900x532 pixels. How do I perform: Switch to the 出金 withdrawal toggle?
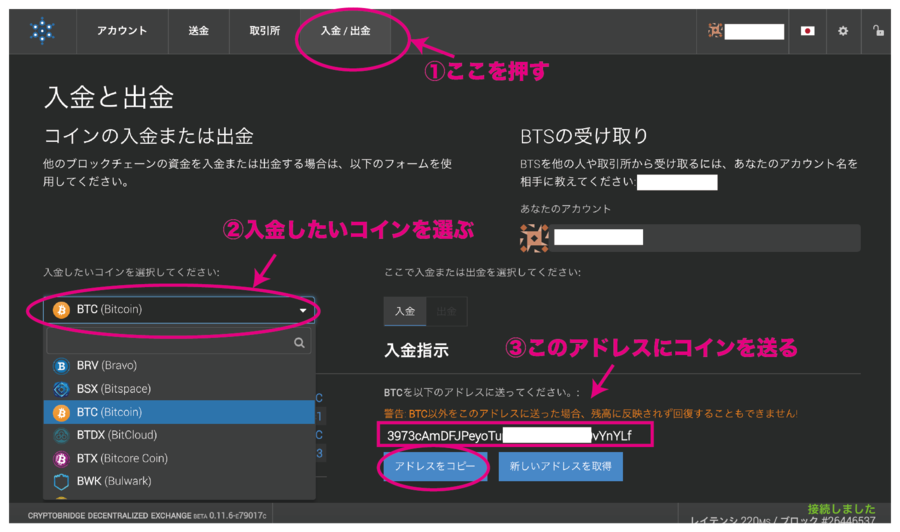(446, 312)
